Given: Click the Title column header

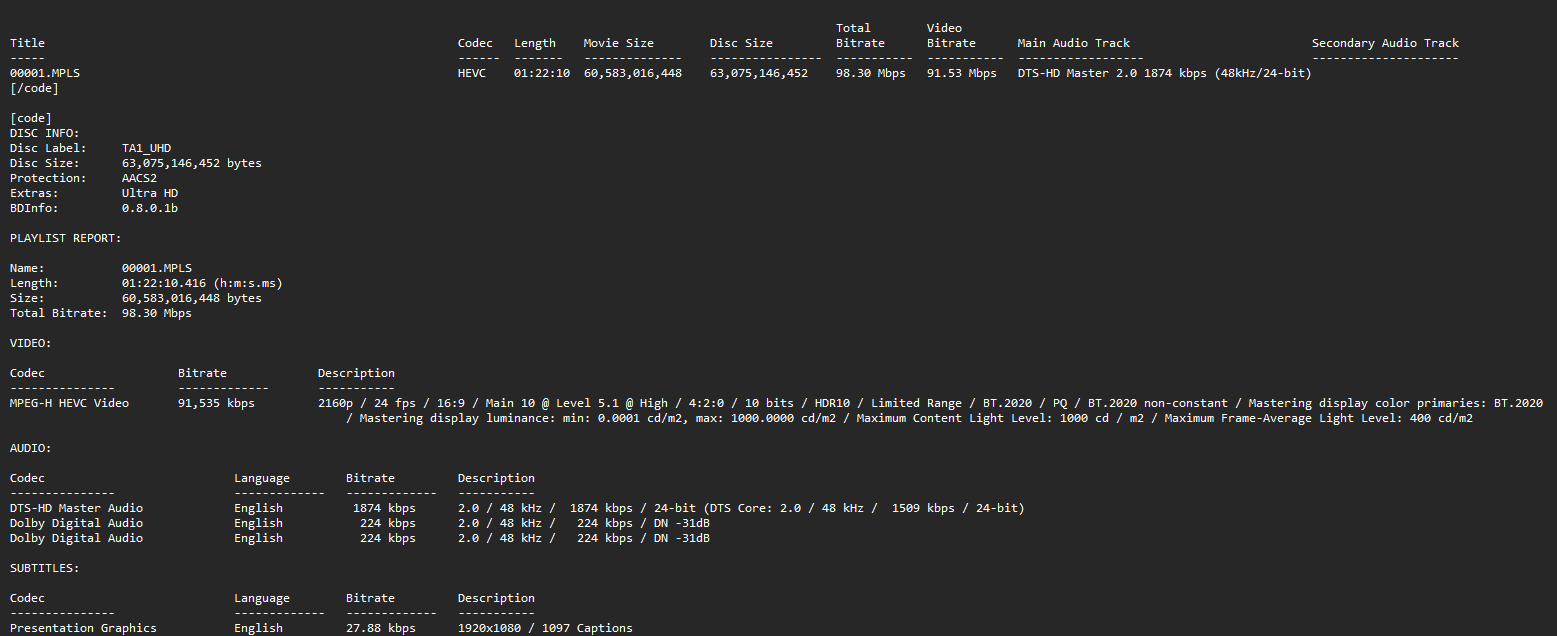Looking at the screenshot, I should point(27,43).
